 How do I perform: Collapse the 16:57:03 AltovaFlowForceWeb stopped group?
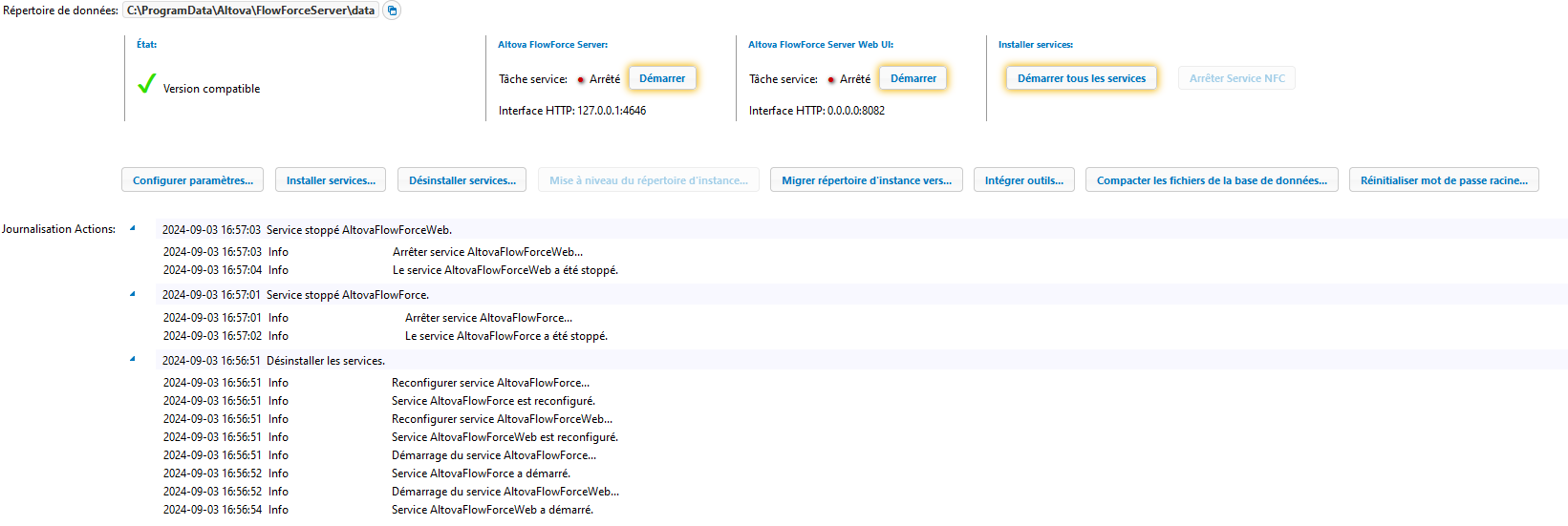pyautogui.click(x=133, y=228)
